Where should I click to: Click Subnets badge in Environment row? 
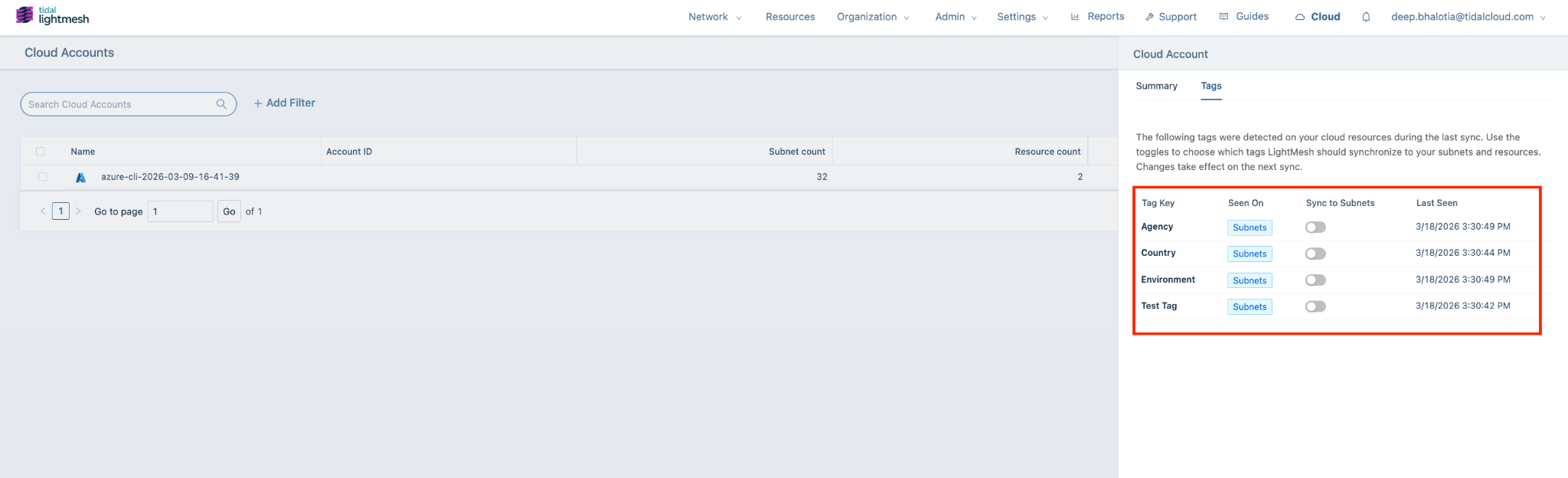[x=1249, y=280]
